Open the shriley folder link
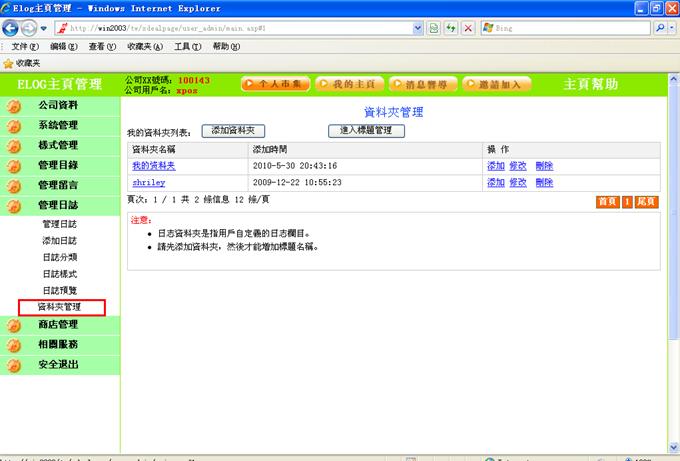This screenshot has height=461, width=680. coord(148,183)
